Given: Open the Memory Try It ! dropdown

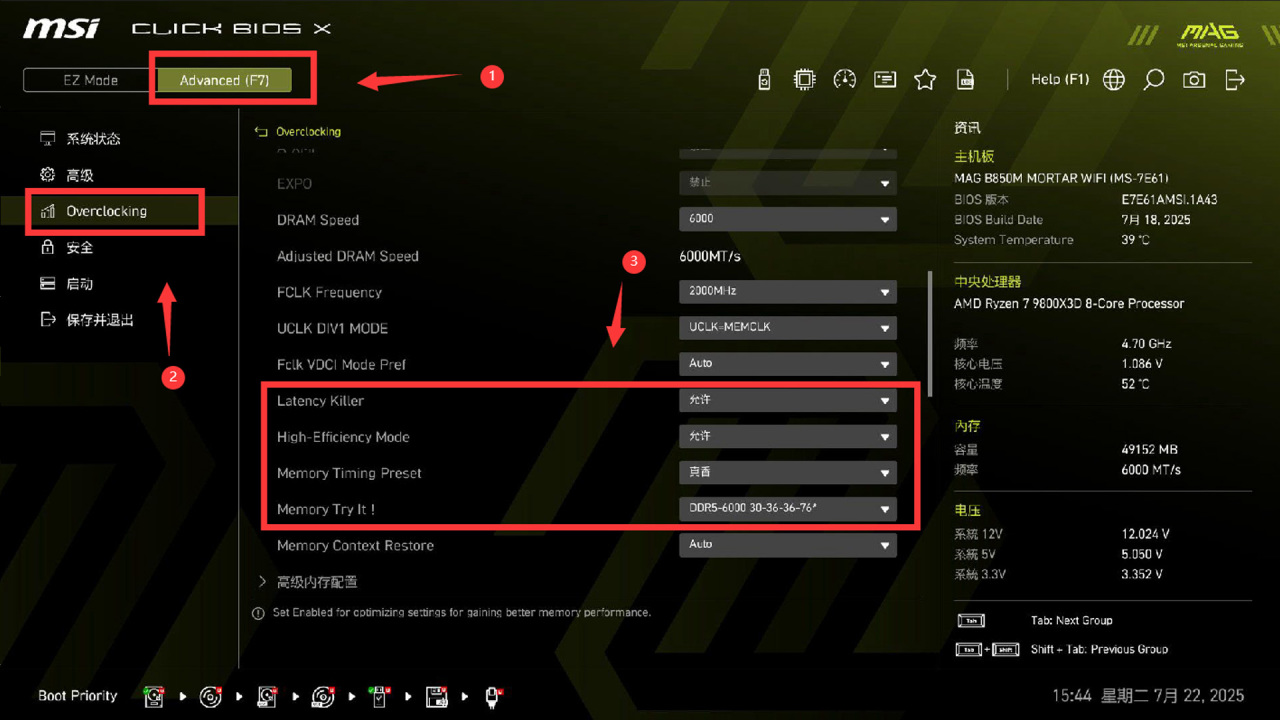Looking at the screenshot, I should tap(788, 509).
